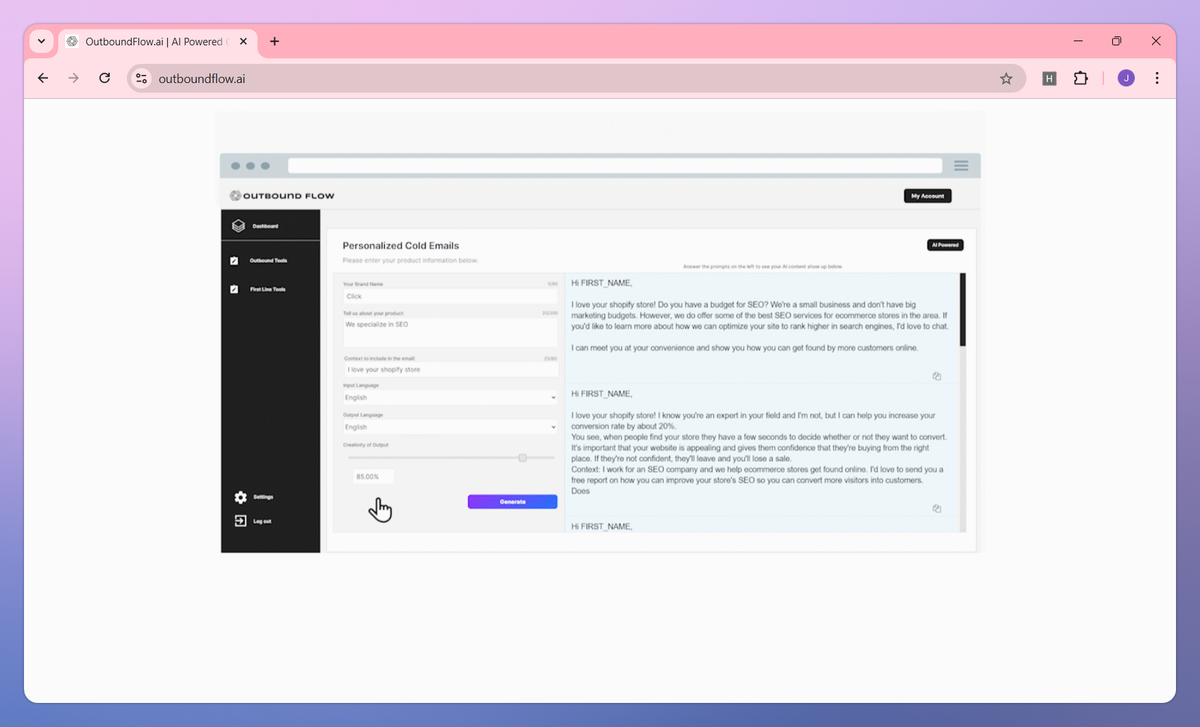Click the Your Brand Name input field
1200x727 pixels.
click(x=448, y=297)
